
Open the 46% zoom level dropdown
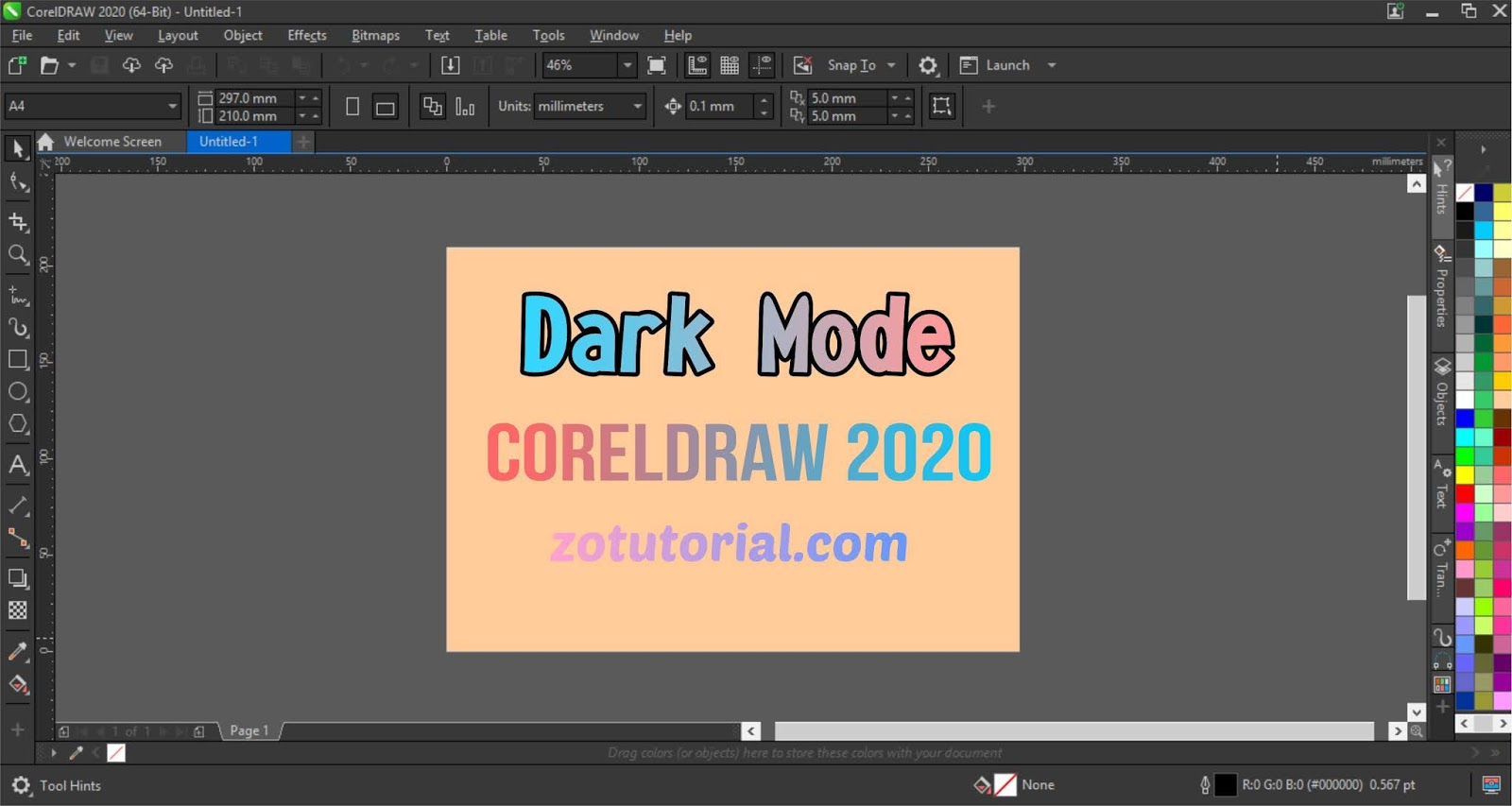coord(627,65)
